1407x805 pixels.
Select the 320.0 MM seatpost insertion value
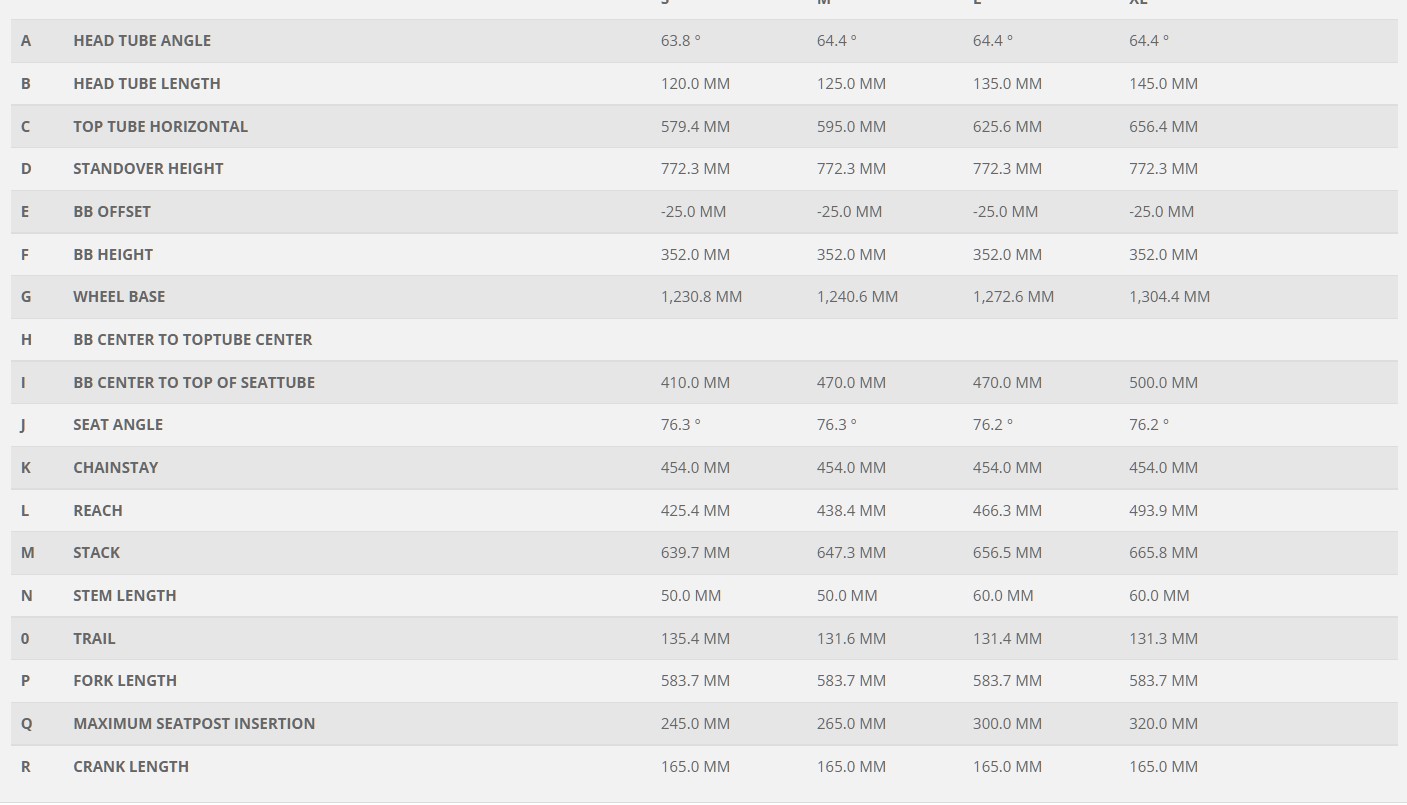click(x=1163, y=724)
